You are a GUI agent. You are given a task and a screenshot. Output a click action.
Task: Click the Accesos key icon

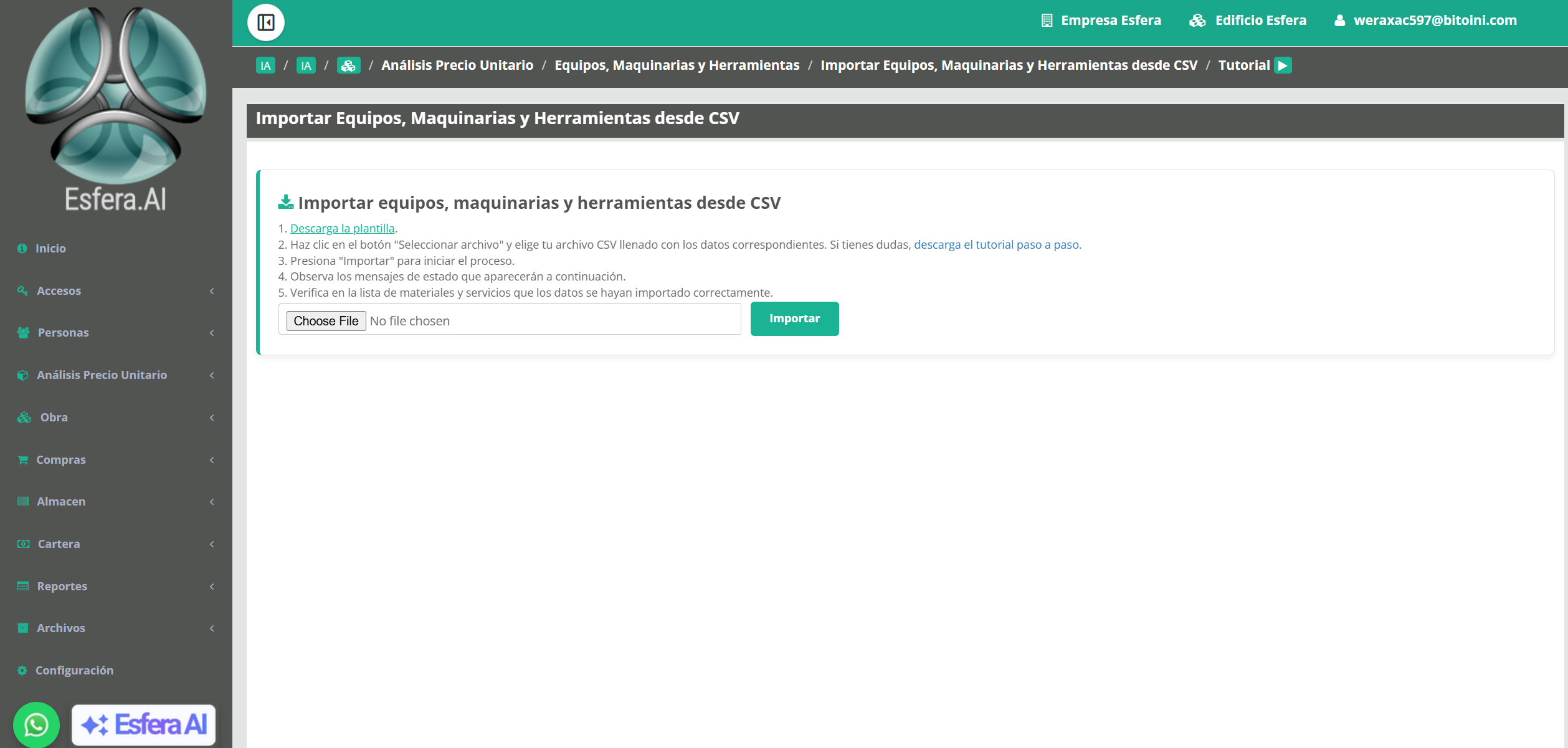pos(23,290)
